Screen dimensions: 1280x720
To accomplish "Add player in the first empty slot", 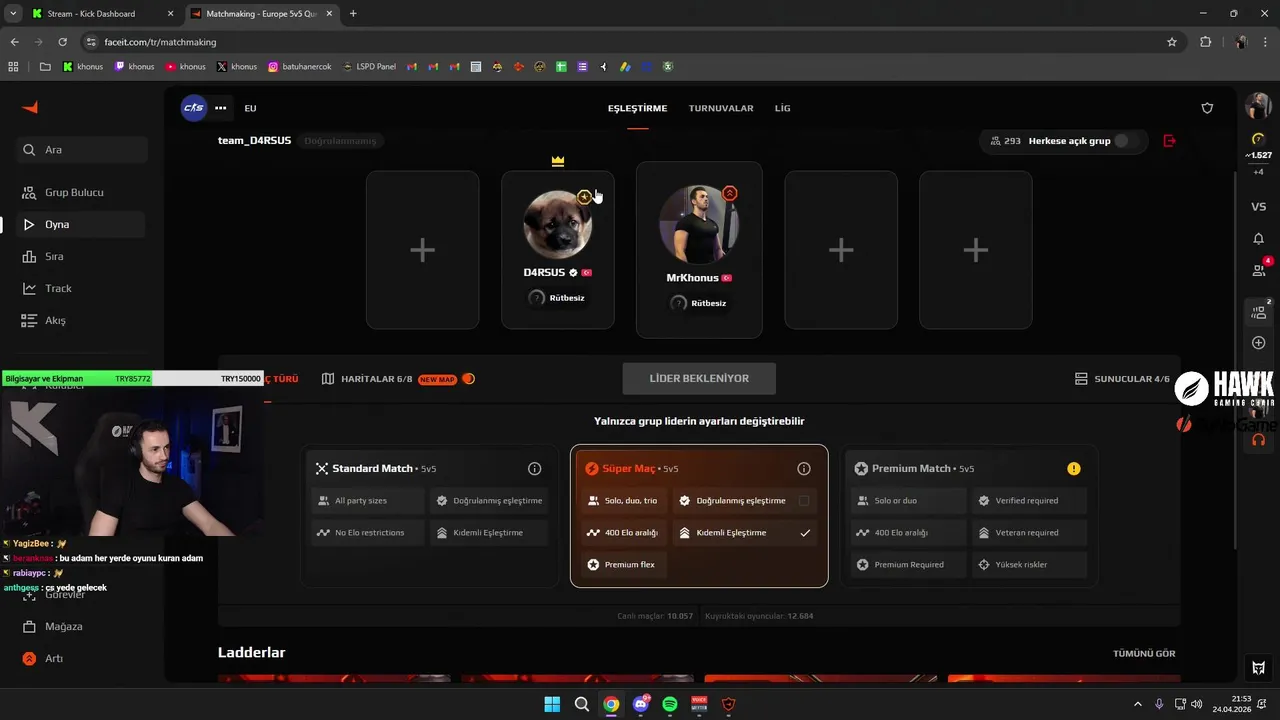I will [x=422, y=250].
